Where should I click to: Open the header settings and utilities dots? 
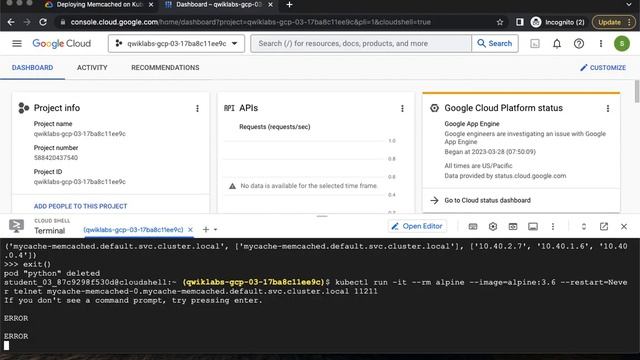(x=601, y=44)
